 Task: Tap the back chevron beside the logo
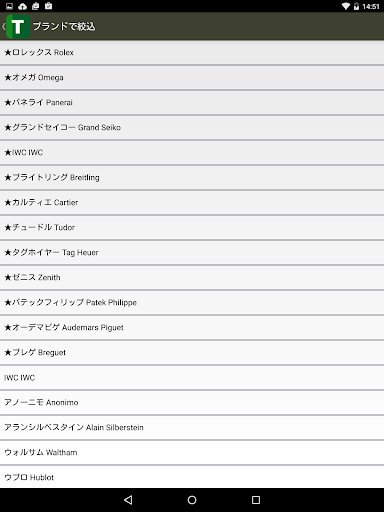(x=3, y=26)
